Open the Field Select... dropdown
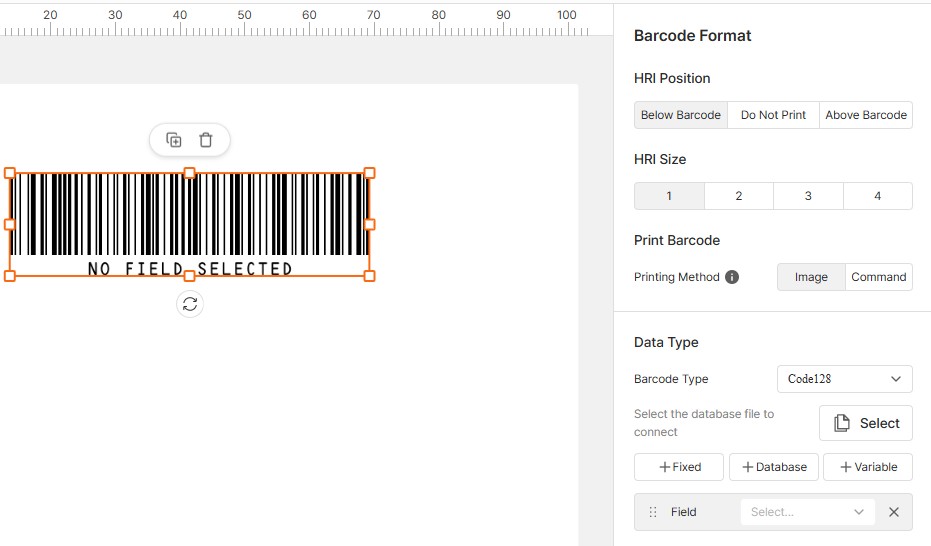 point(808,512)
